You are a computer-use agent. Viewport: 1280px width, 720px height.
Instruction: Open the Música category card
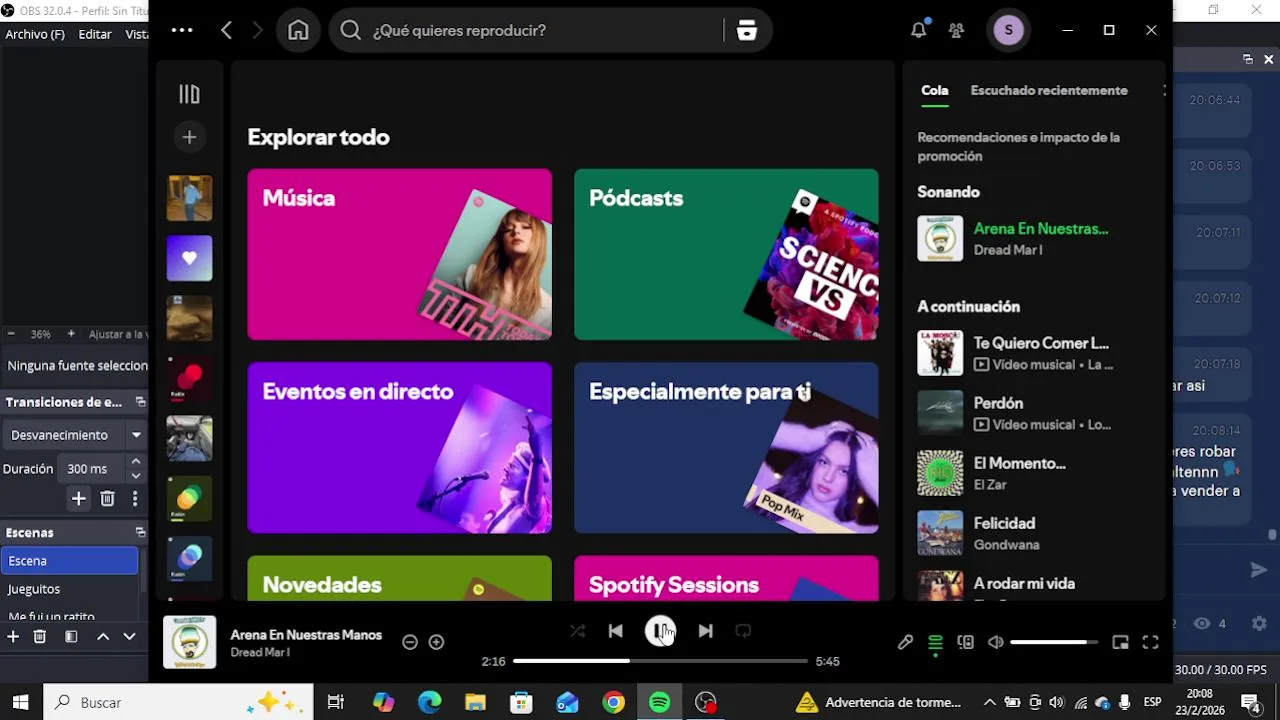[399, 254]
